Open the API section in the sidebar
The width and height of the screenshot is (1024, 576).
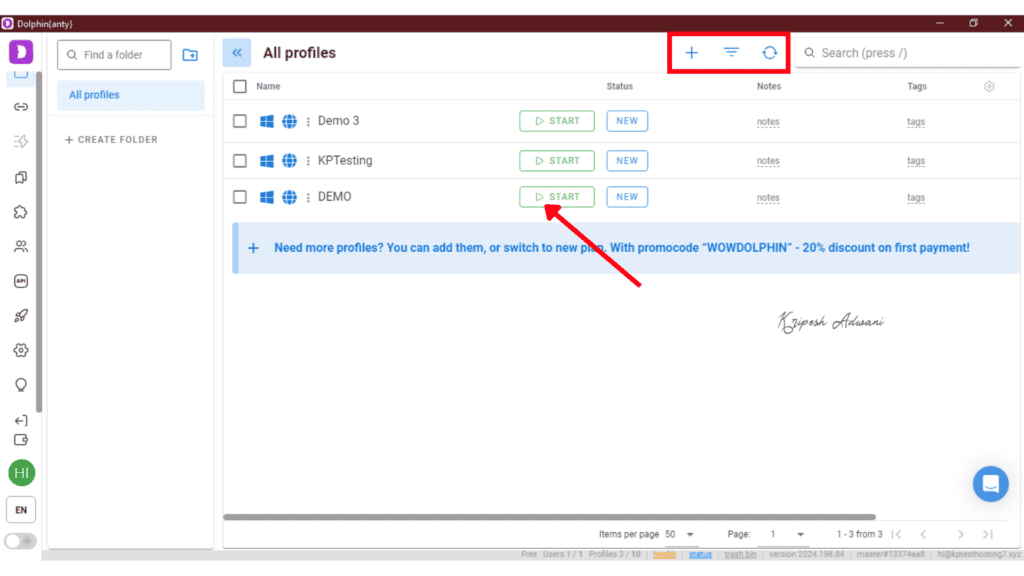(21, 281)
